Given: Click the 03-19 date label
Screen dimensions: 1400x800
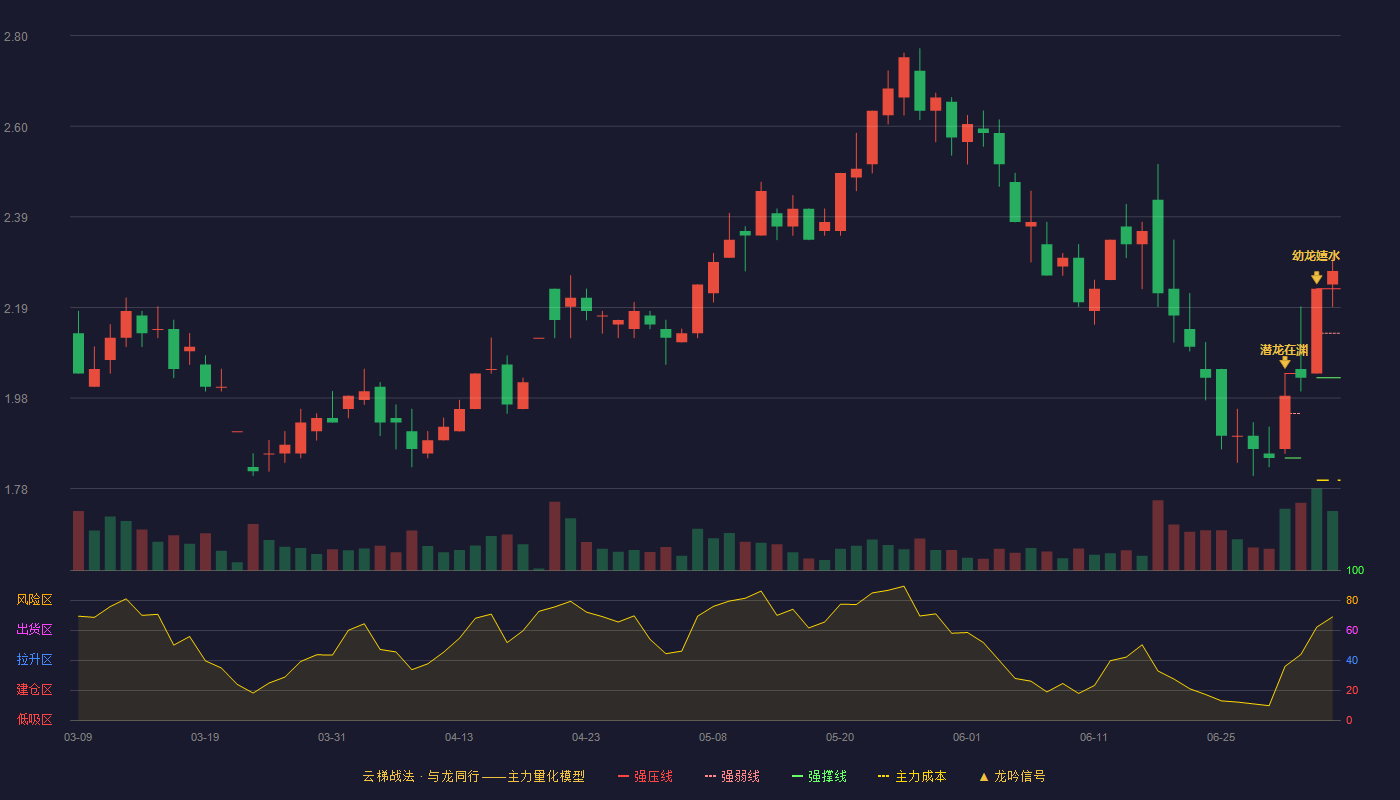Looking at the screenshot, I should [205, 737].
